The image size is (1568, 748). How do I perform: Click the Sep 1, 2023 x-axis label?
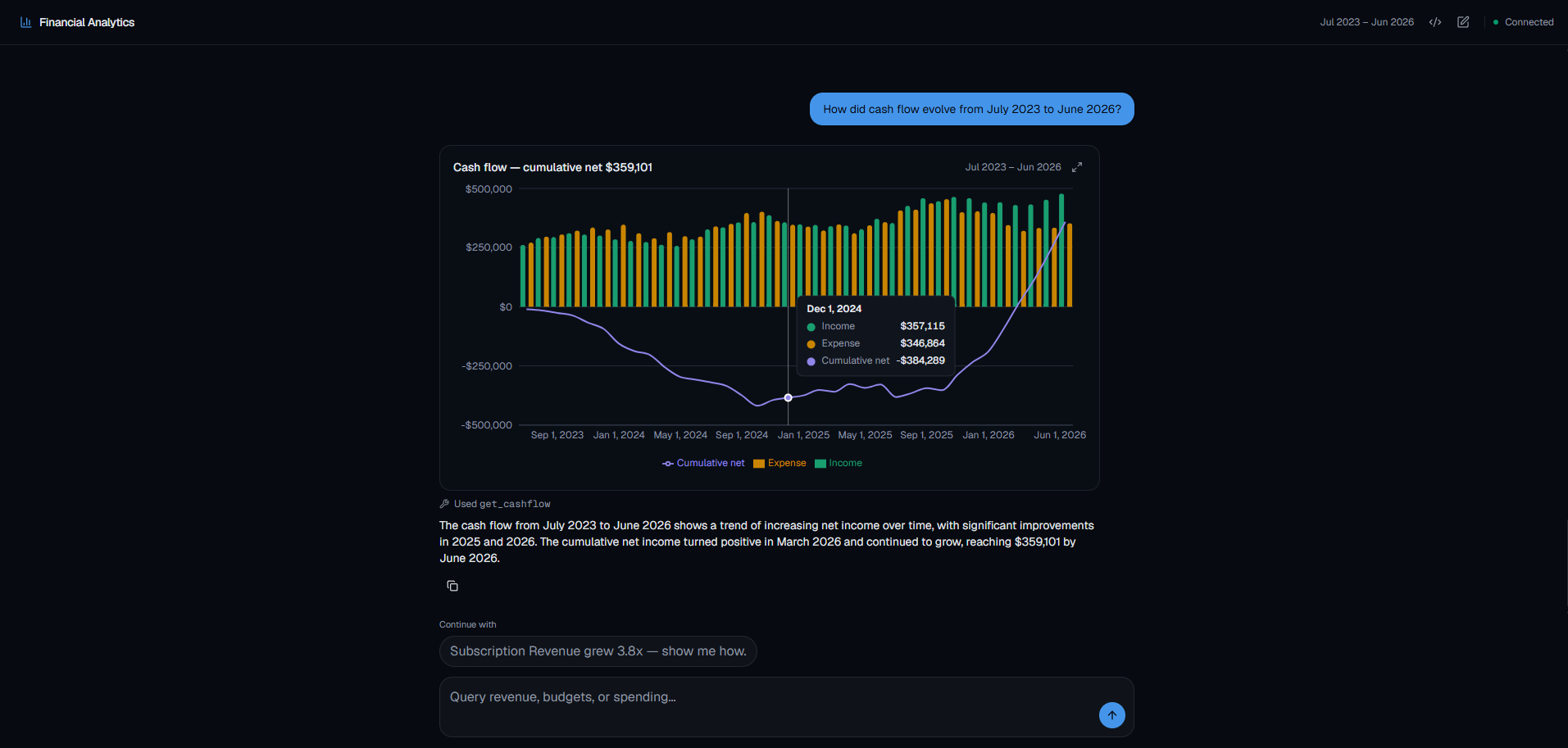coord(557,435)
